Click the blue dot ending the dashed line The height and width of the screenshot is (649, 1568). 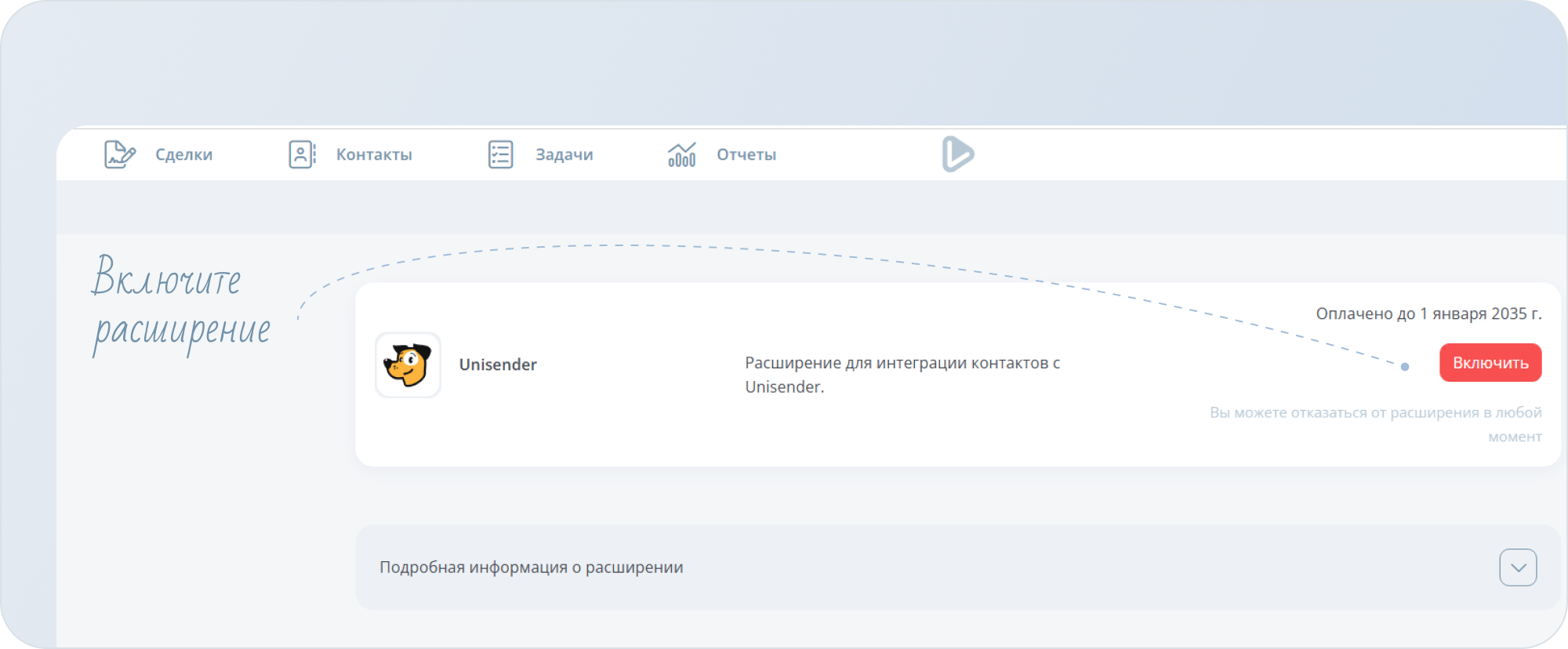pyautogui.click(x=1405, y=367)
